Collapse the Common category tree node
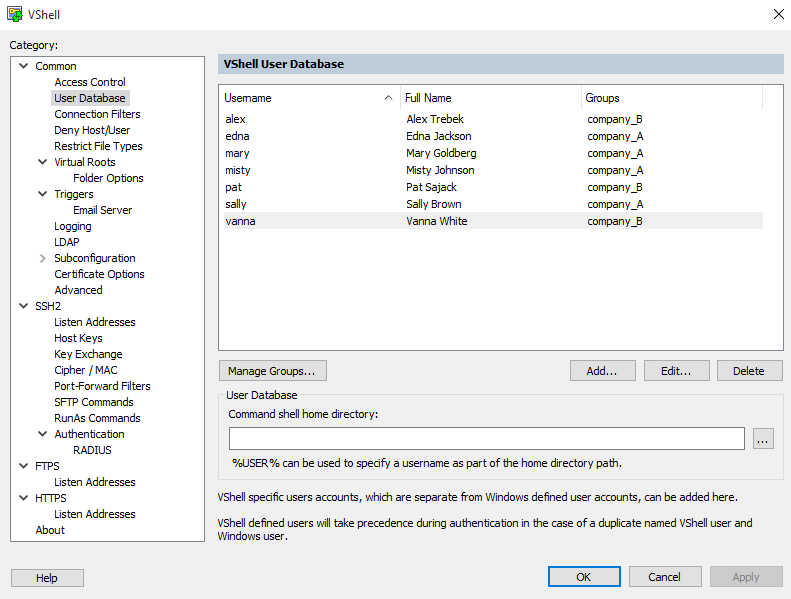 click(x=23, y=66)
